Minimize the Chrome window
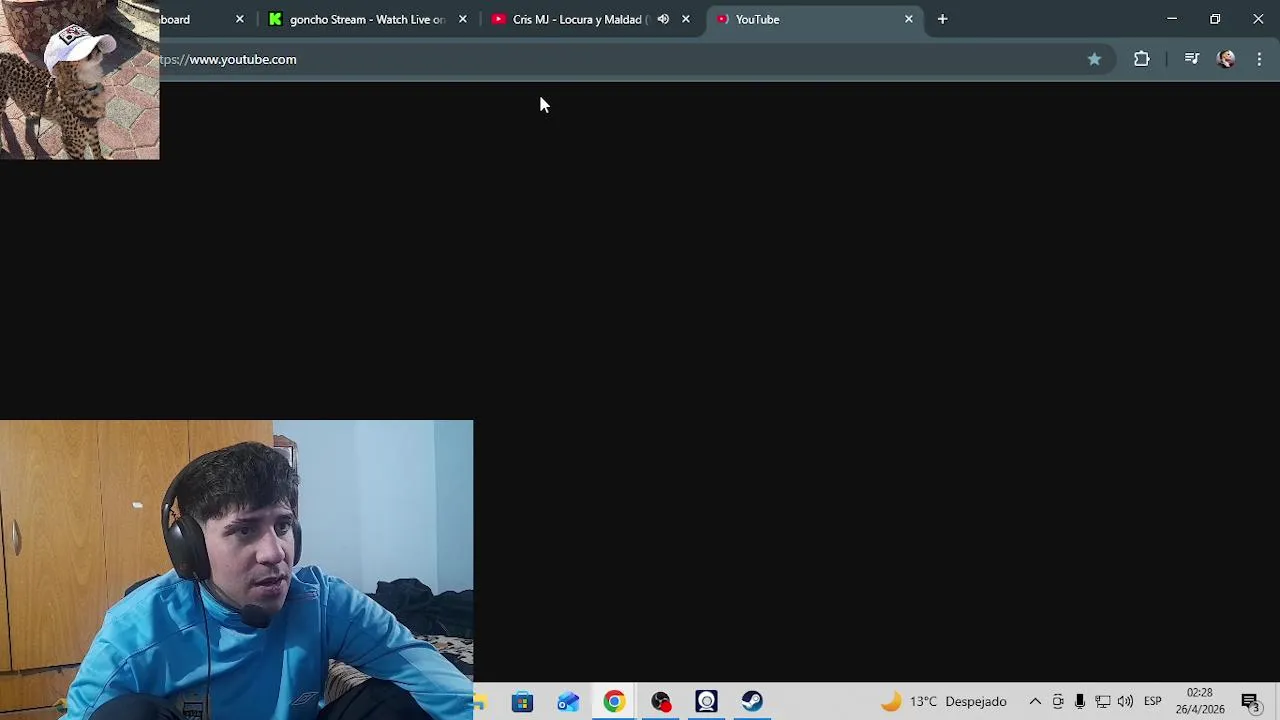 coord(1172,19)
